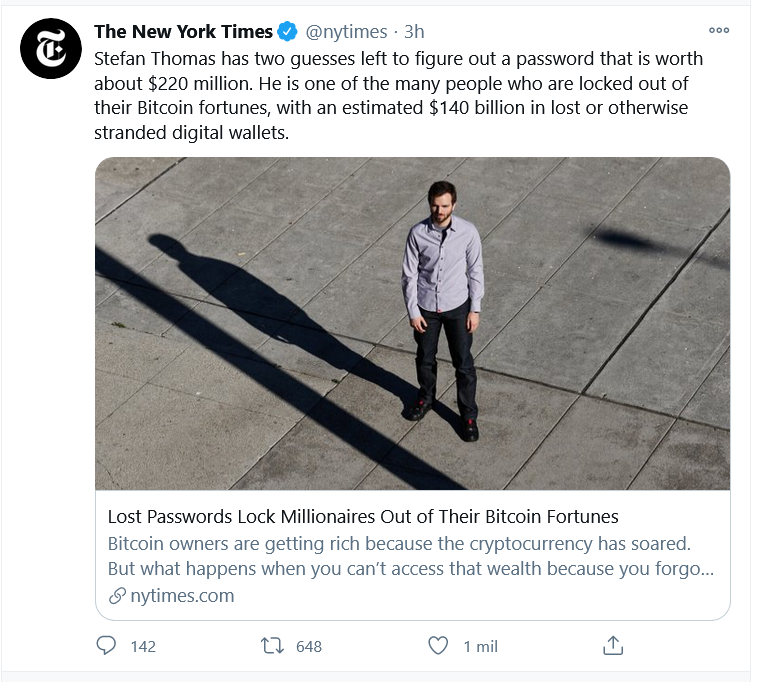Open The New York Times display name

183,32
